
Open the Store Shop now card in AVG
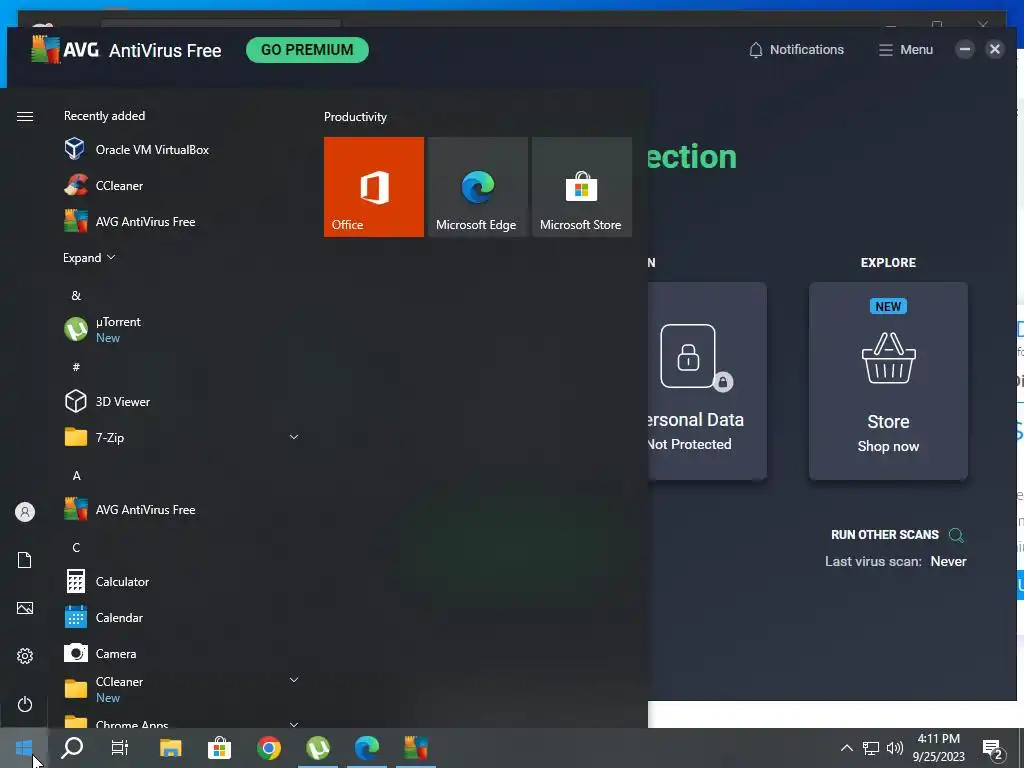coord(888,381)
